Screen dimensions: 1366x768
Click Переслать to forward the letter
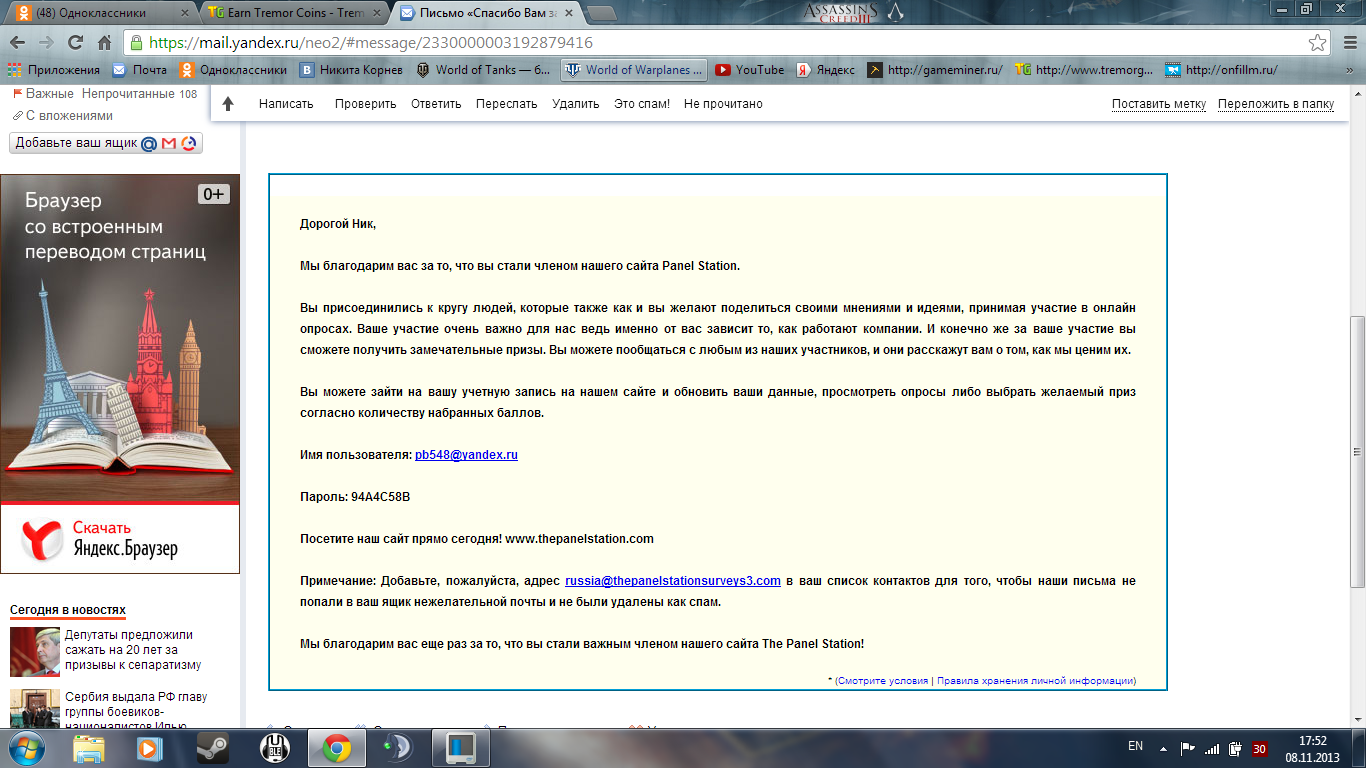point(506,104)
